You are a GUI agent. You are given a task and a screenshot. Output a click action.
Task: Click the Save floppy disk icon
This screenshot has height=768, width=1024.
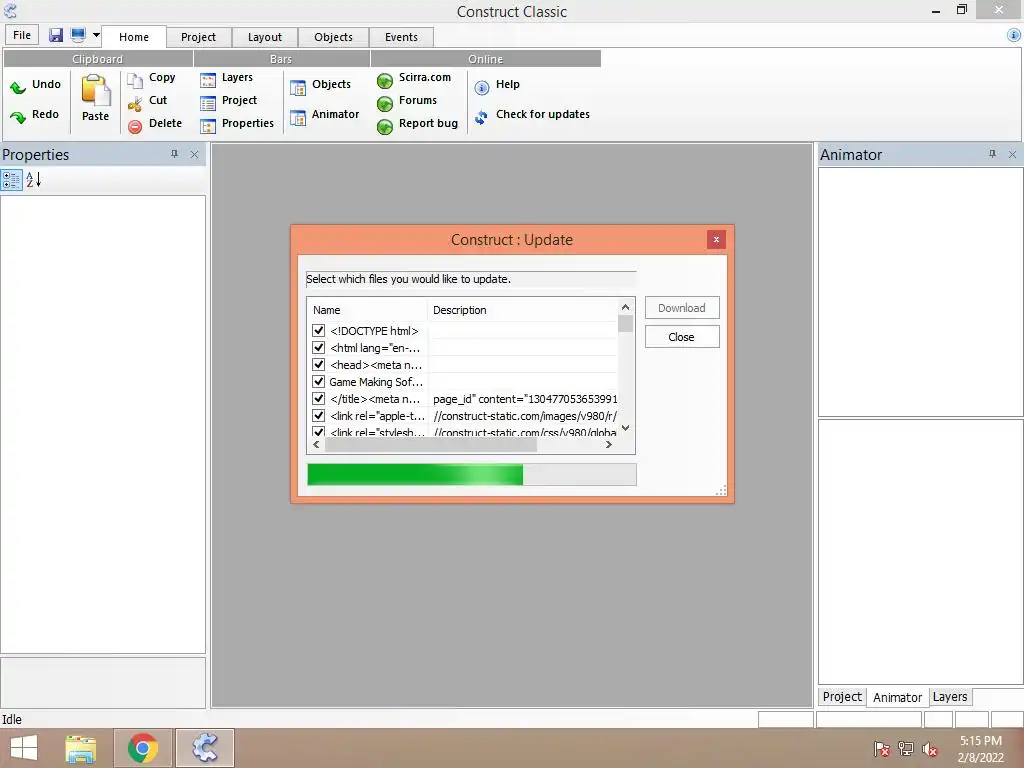(56, 35)
